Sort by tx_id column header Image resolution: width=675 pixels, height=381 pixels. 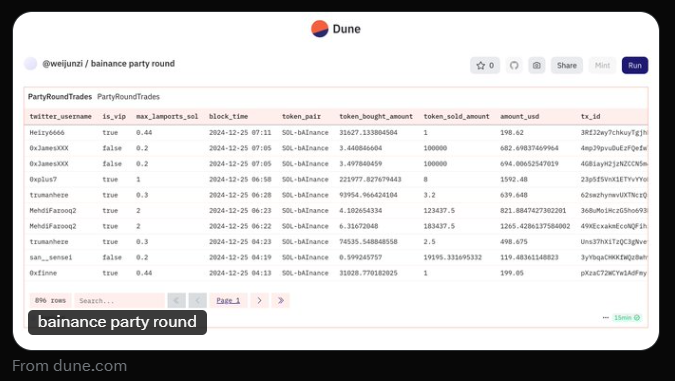pyautogui.click(x=591, y=117)
